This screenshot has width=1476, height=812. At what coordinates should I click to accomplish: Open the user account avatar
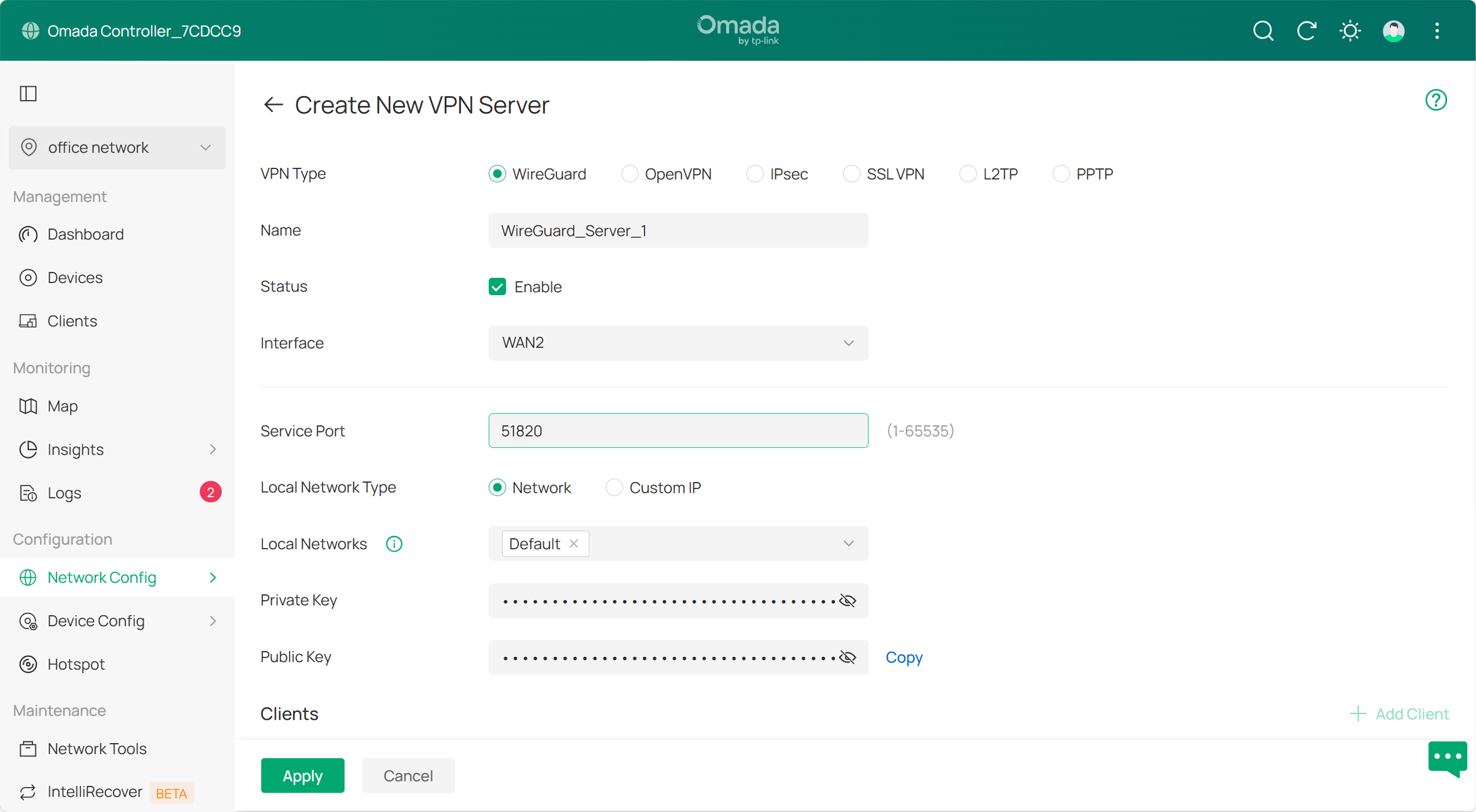[x=1394, y=31]
